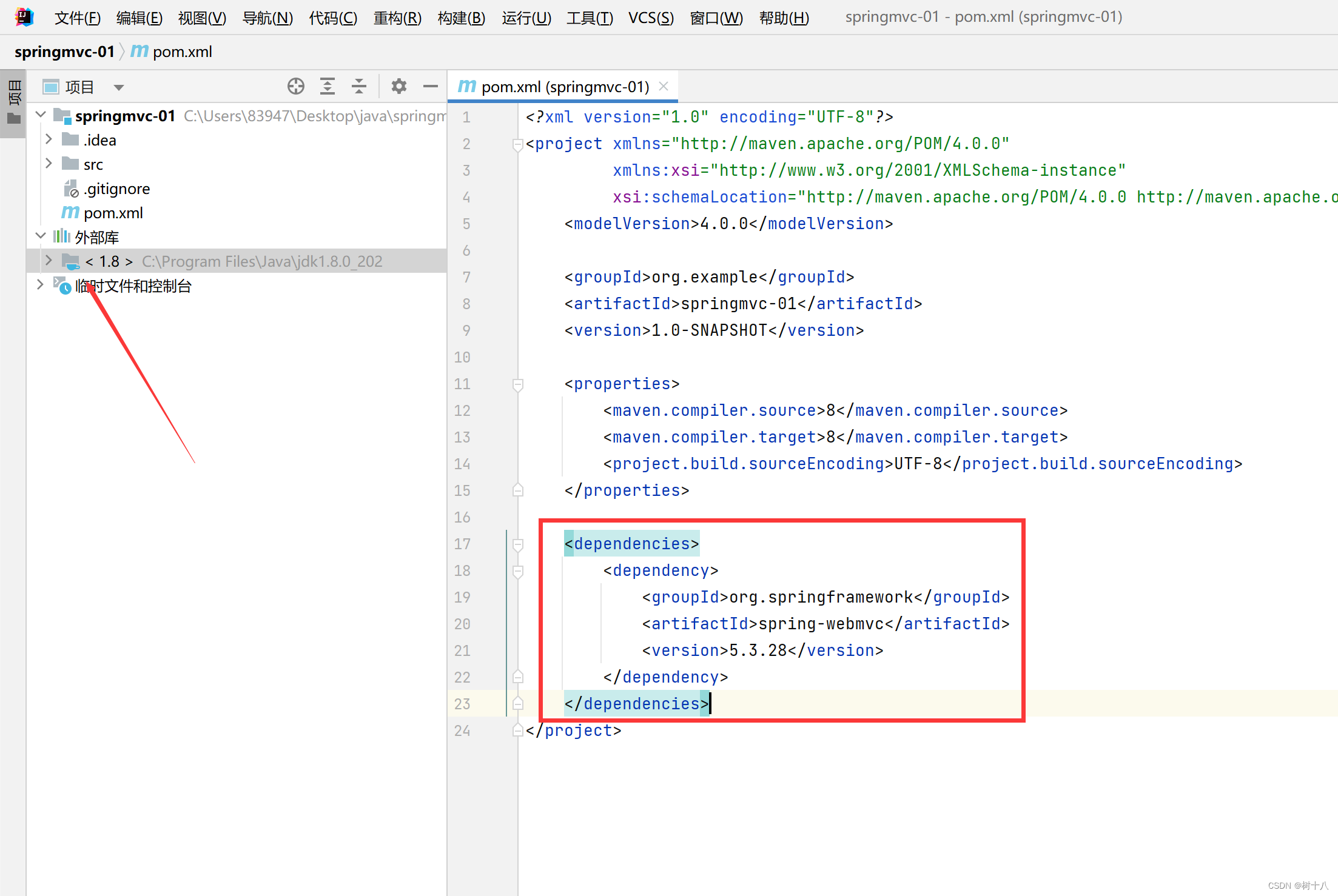The image size is (1338, 896).
Task: Fold the dependencies block at line 17
Action: [518, 545]
